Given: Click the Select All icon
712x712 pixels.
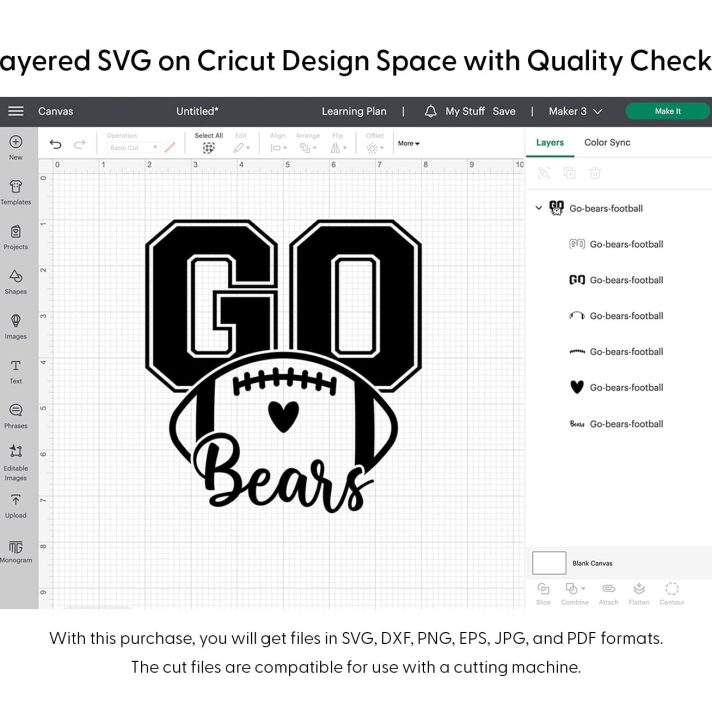Looking at the screenshot, I should point(208,148).
